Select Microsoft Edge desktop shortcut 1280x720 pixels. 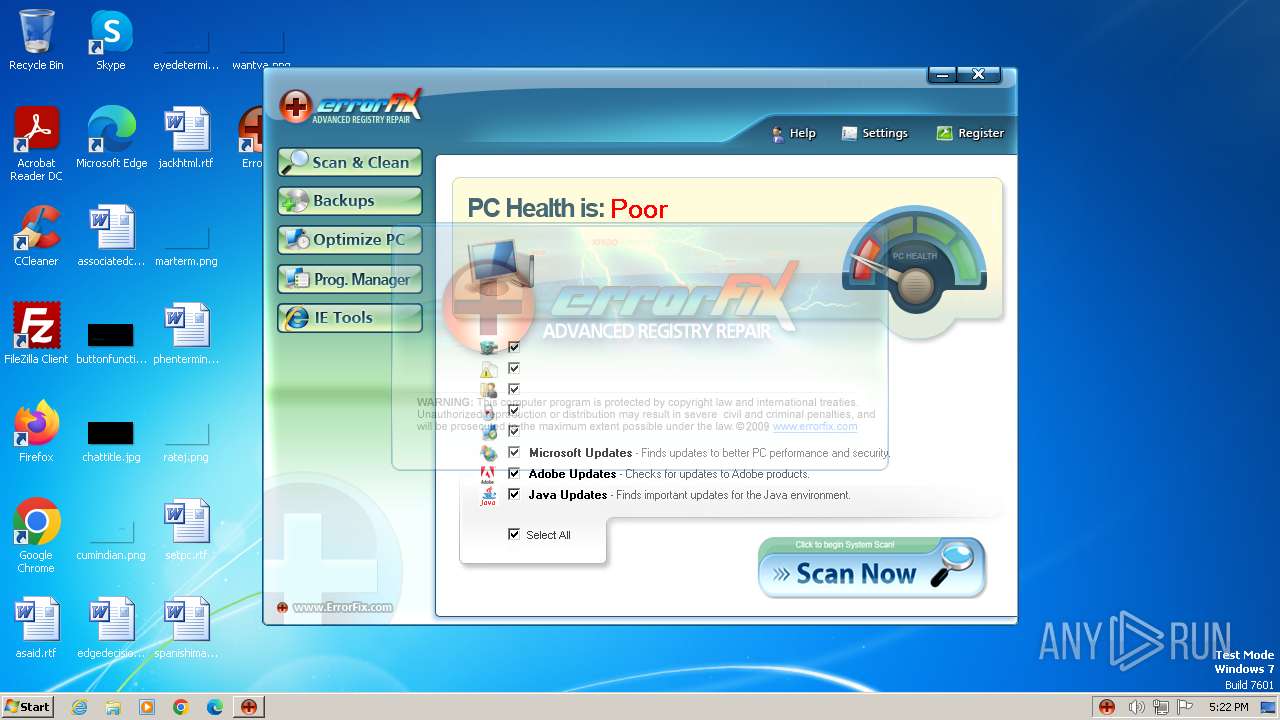coord(111,138)
